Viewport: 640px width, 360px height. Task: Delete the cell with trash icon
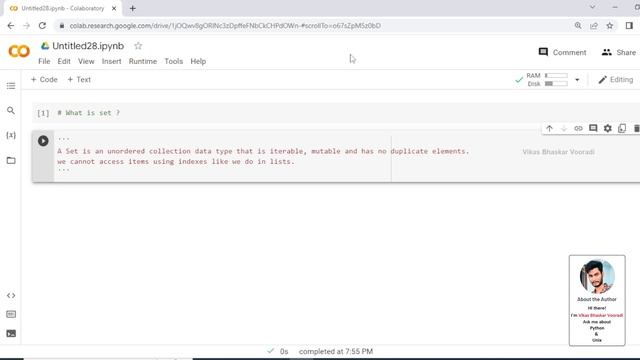(636, 129)
